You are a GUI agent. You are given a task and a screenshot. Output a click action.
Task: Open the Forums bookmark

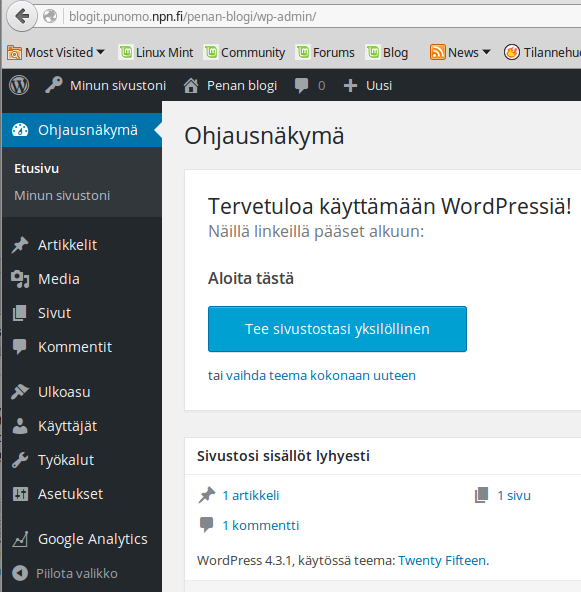click(325, 52)
